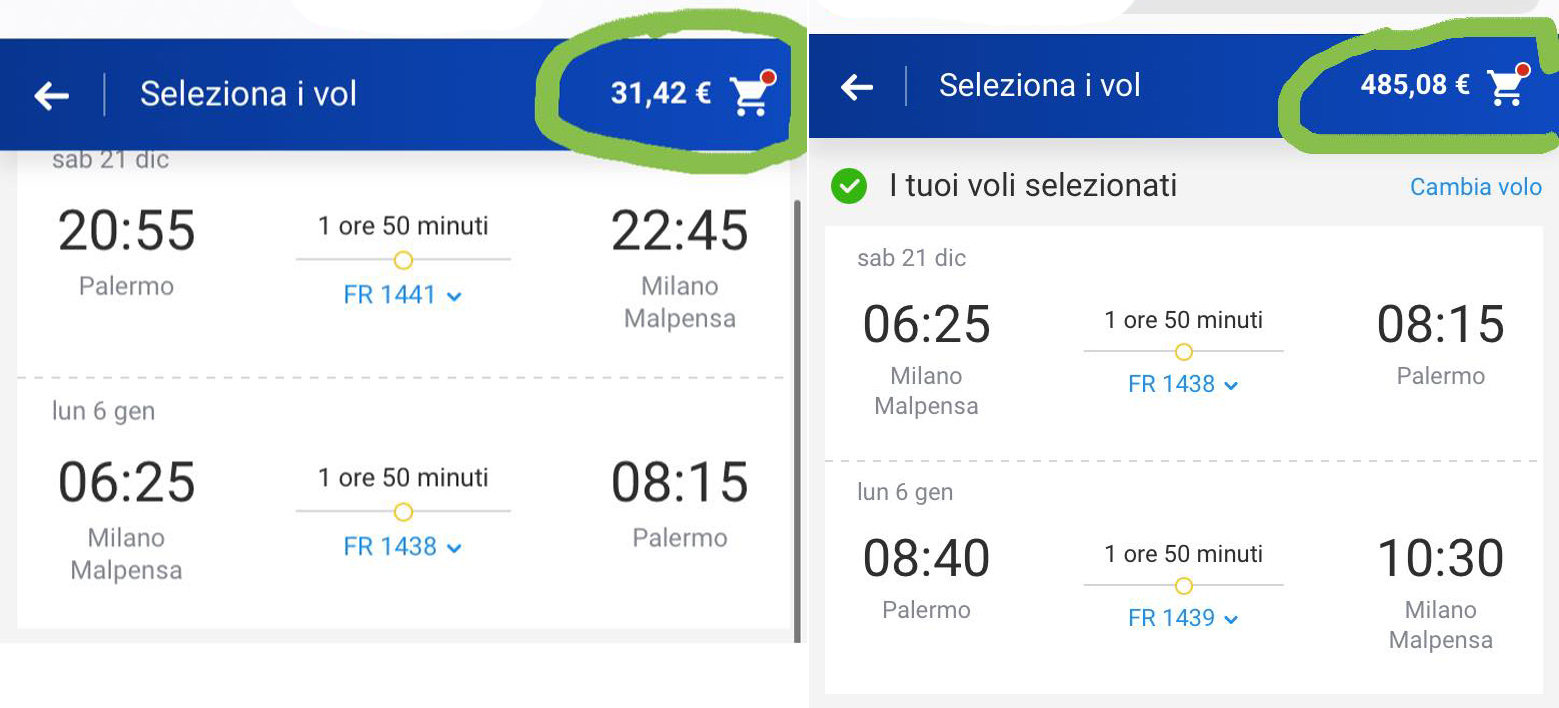This screenshot has width=1559, height=708.
Task: Click the yellow route dot on the FR 1441 flight
Action: 403,260
